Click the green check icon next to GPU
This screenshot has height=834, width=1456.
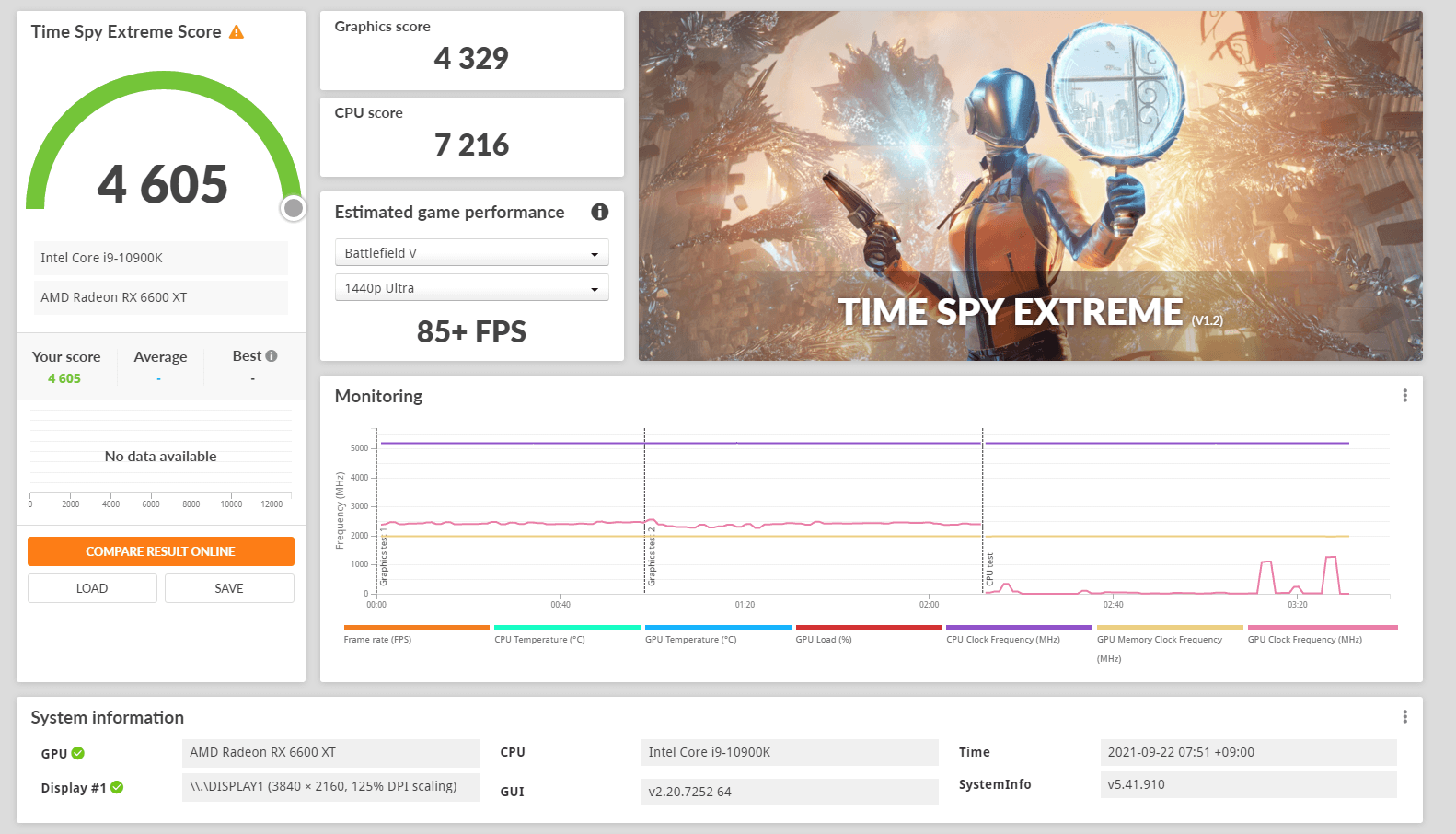[78, 753]
